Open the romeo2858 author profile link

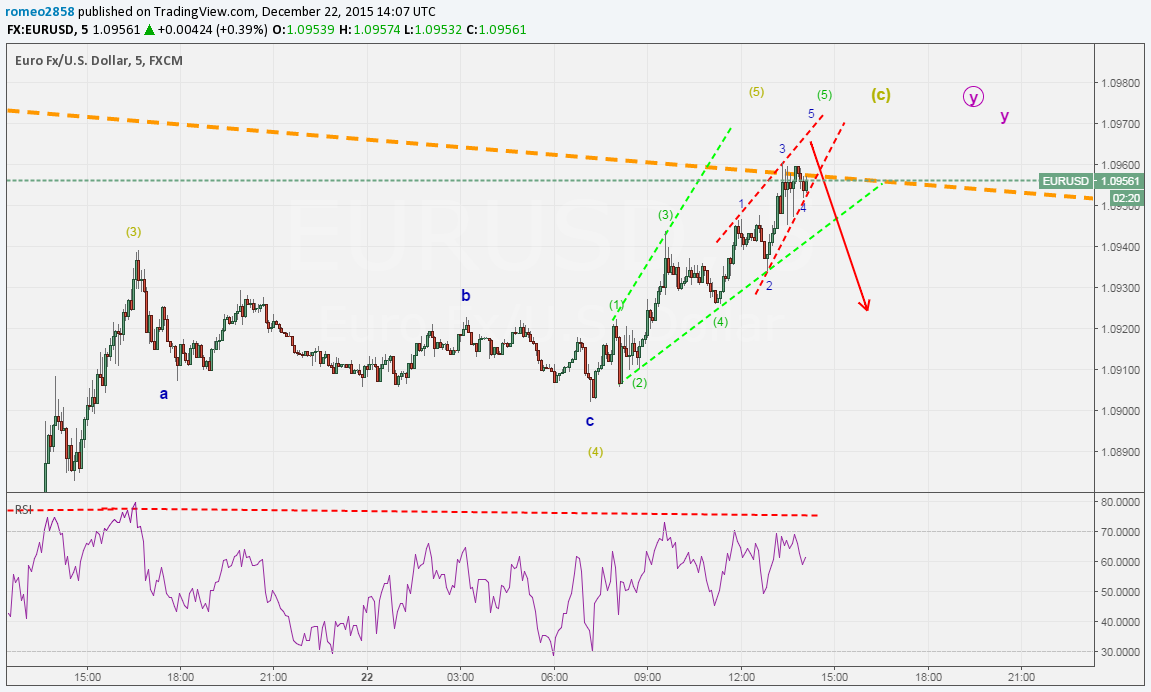click(x=40, y=12)
